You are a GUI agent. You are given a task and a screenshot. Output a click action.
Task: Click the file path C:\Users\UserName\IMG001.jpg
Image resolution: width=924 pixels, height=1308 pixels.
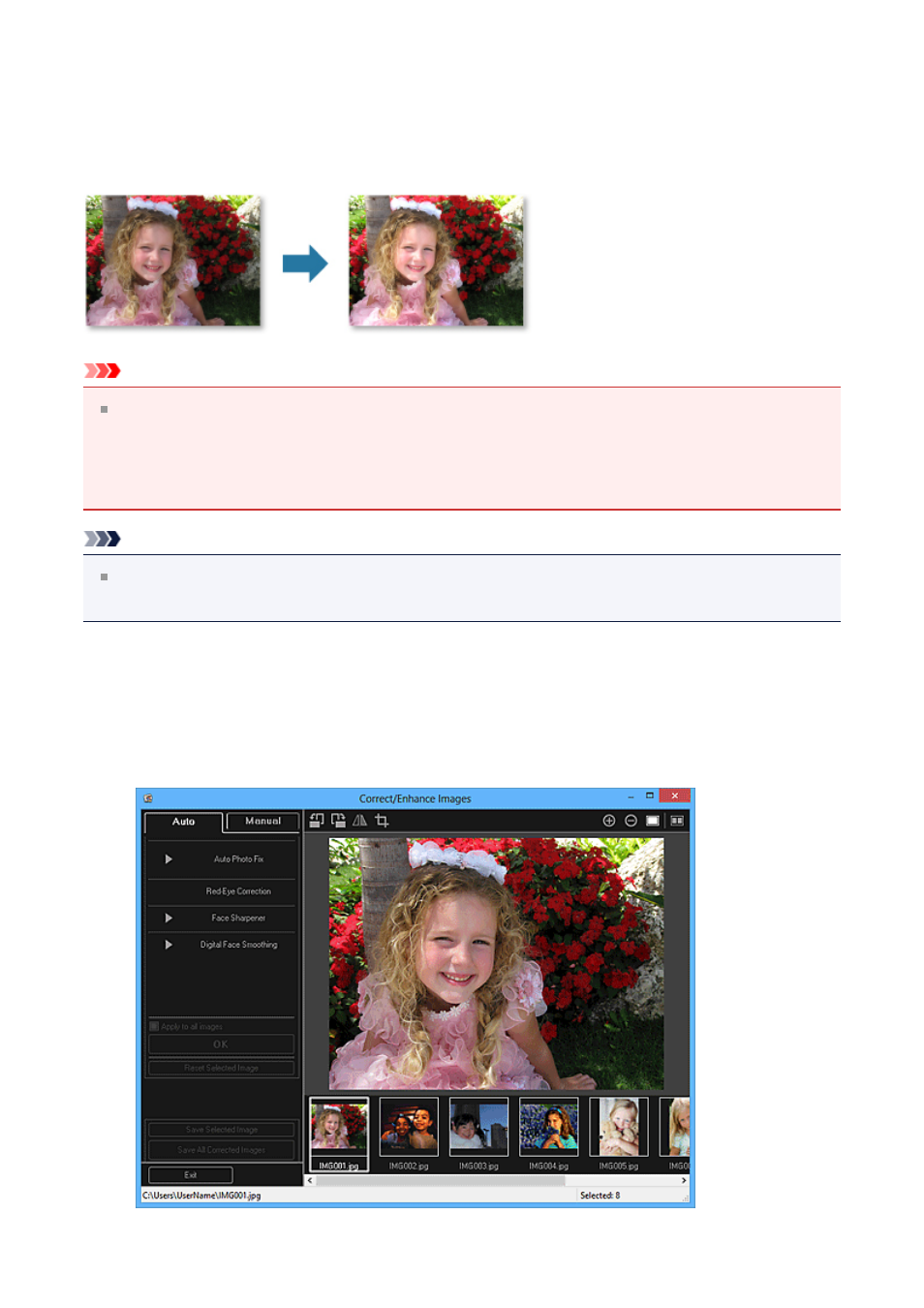point(201,1196)
